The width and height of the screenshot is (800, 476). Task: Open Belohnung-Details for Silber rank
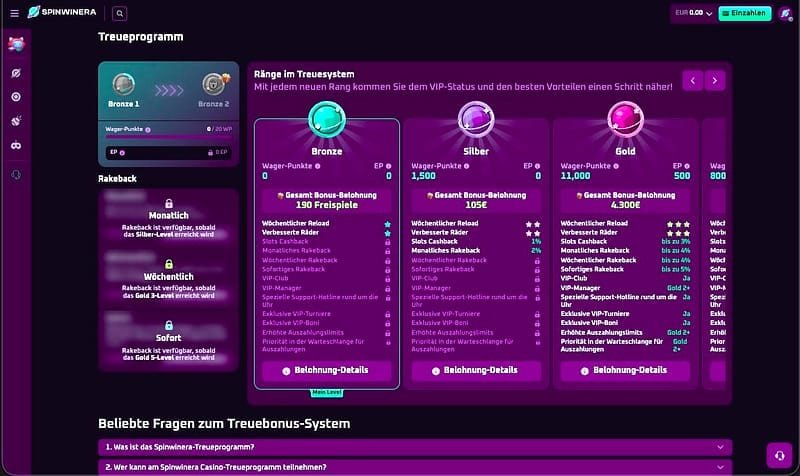click(476, 370)
